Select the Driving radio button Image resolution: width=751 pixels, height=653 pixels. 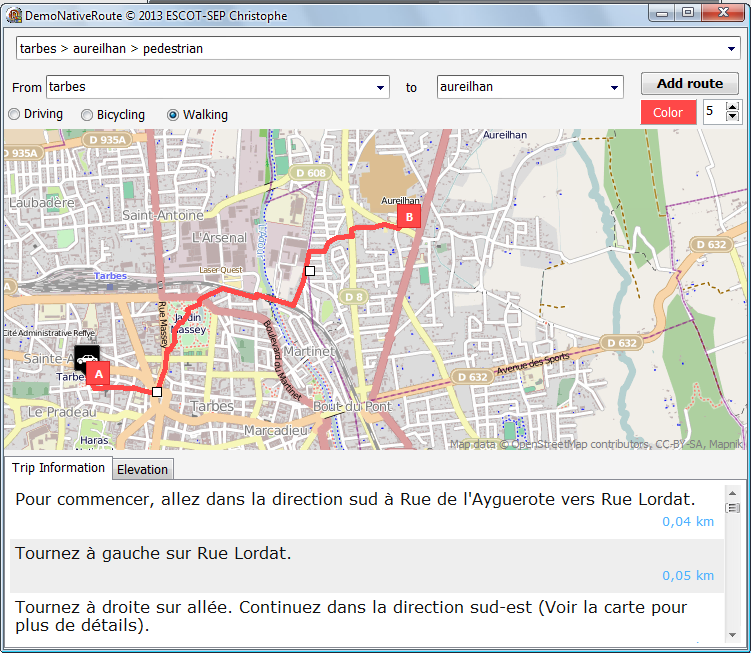(14, 115)
